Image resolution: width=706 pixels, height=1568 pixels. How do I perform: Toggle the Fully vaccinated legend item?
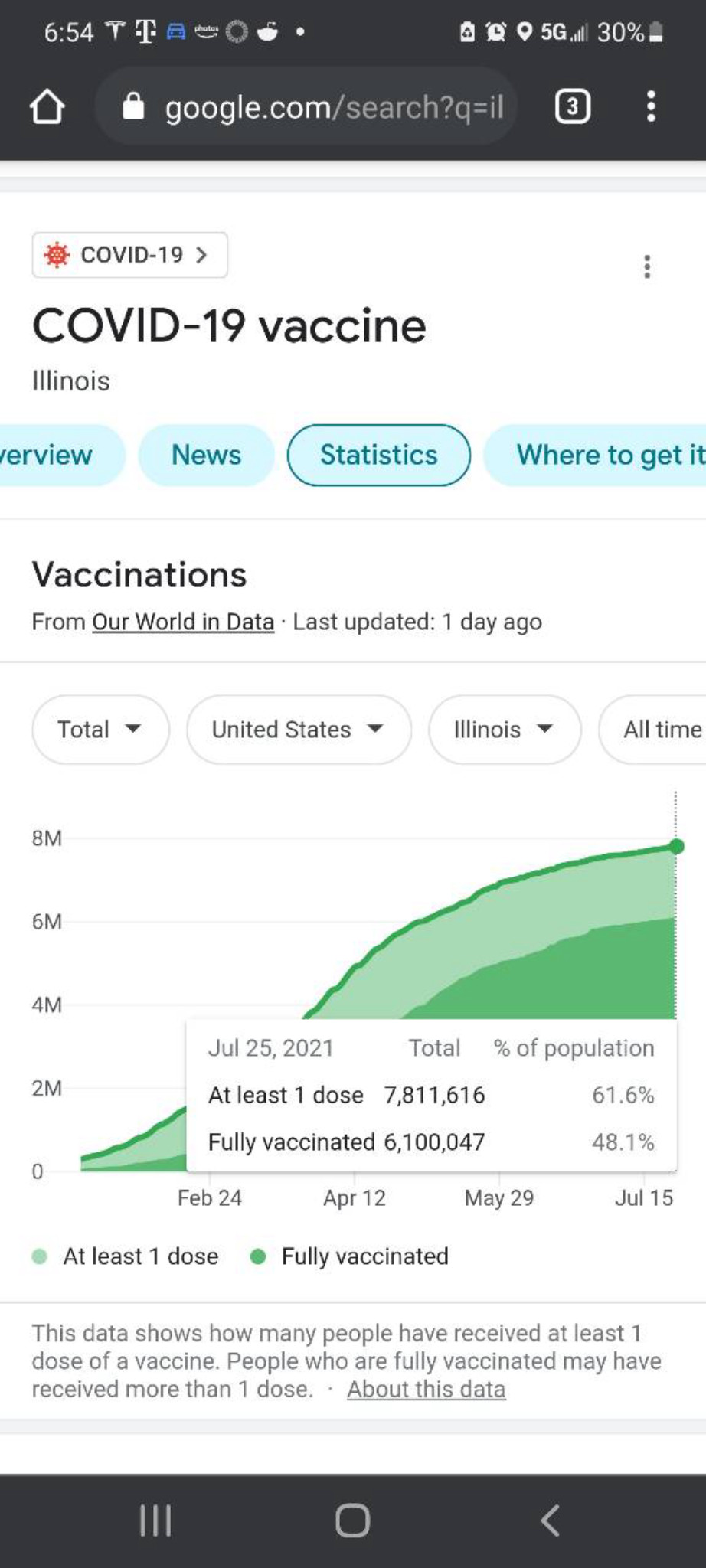[x=349, y=1256]
